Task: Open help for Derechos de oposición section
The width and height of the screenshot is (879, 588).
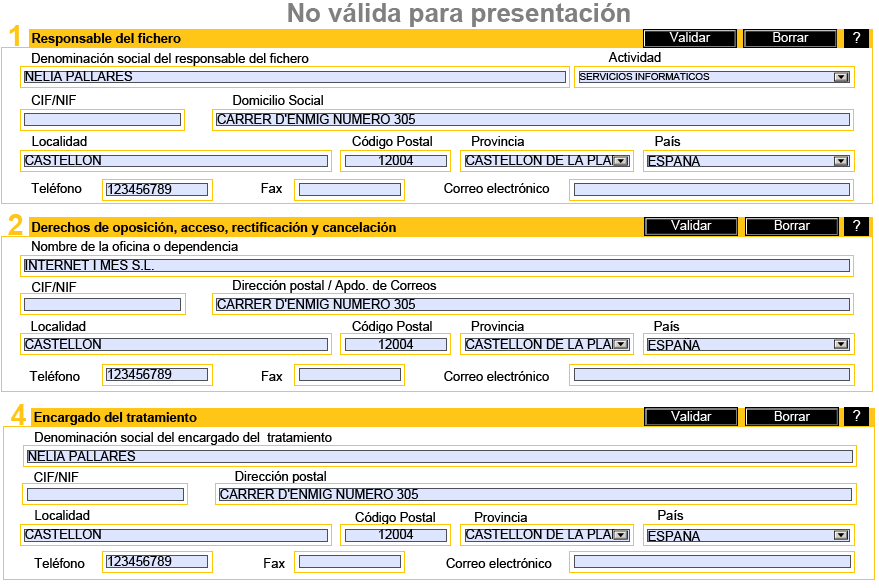Action: point(857,226)
